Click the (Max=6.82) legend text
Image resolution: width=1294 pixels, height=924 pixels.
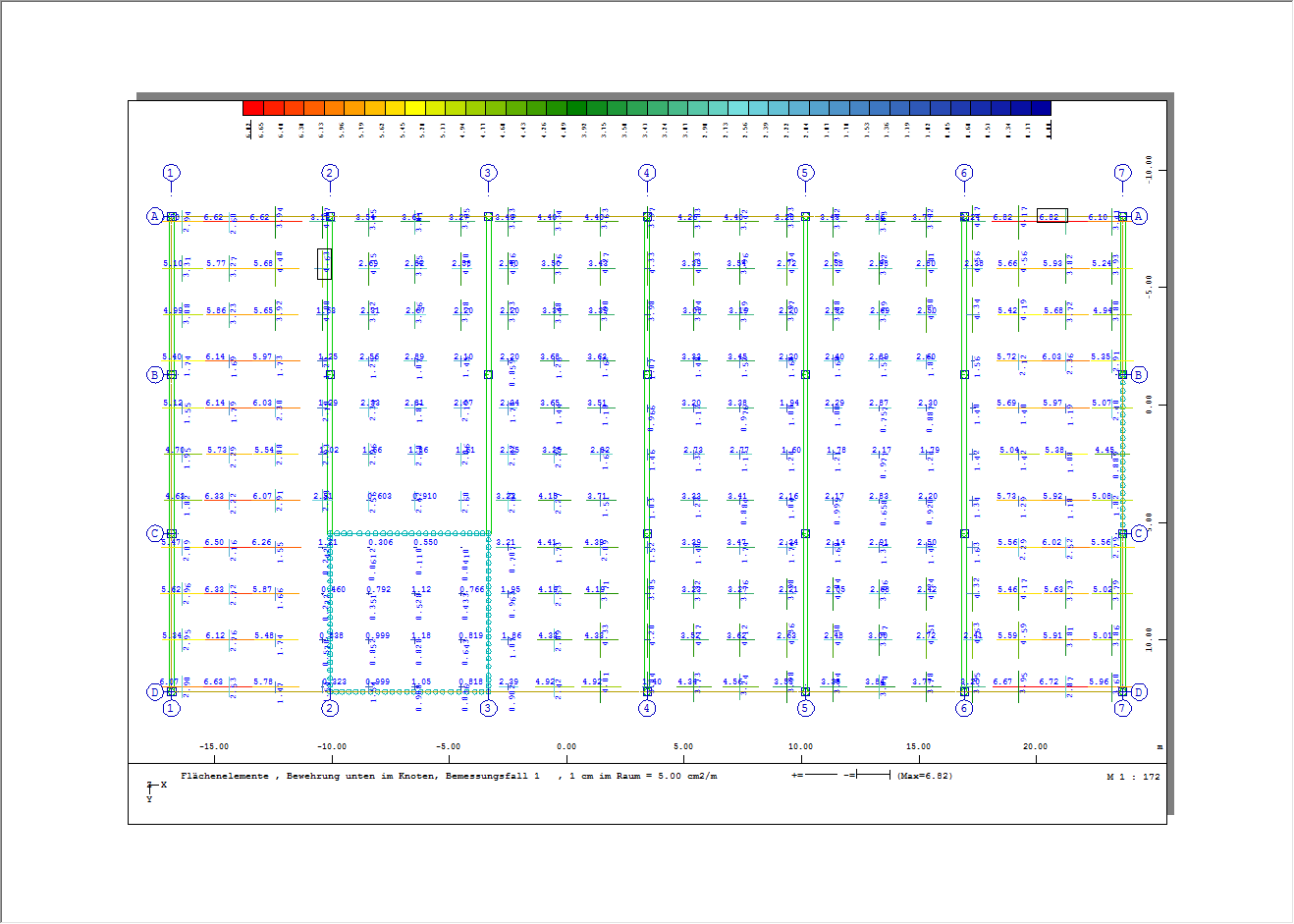point(924,776)
